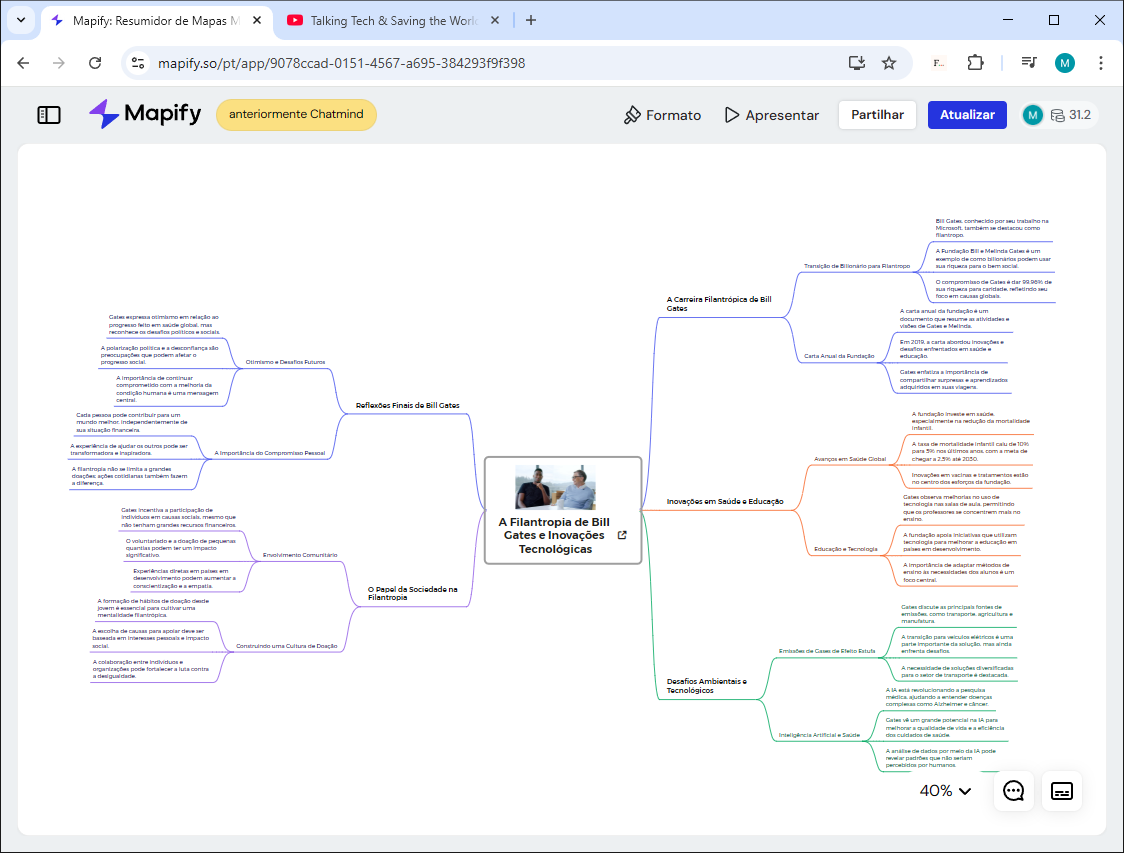Viewport: 1124px width, 853px height.
Task: Select leaf about voluntariado e doação
Action: pos(181,548)
